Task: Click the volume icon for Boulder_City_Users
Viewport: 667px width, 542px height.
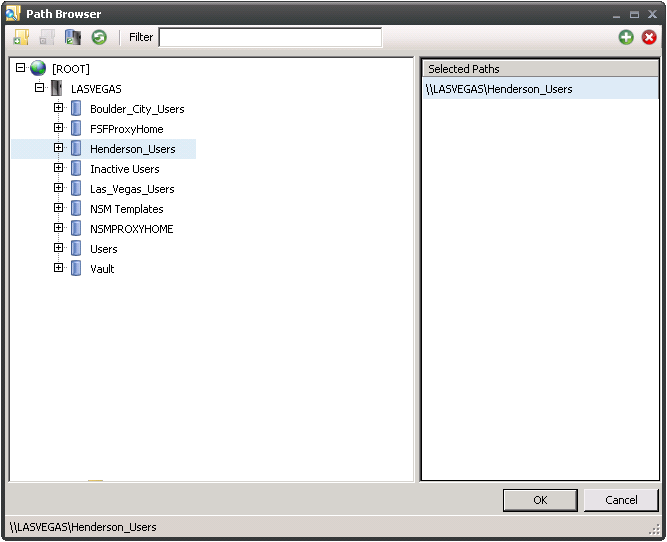Action: coord(76,108)
